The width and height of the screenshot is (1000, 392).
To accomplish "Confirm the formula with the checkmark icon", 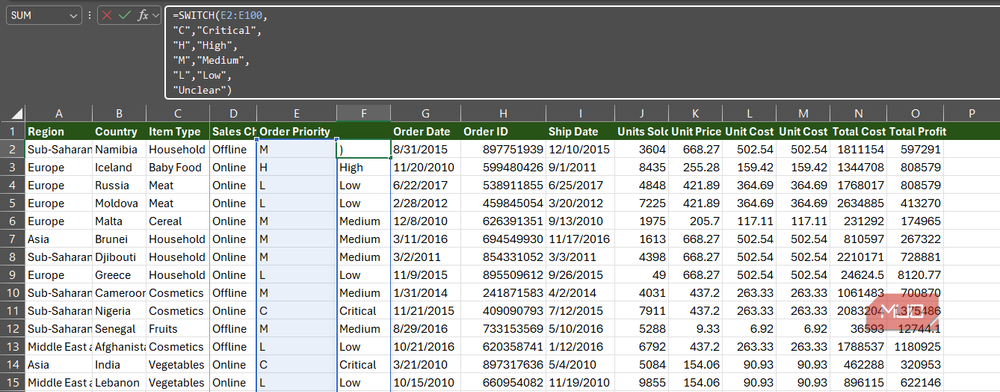I will pyautogui.click(x=124, y=15).
